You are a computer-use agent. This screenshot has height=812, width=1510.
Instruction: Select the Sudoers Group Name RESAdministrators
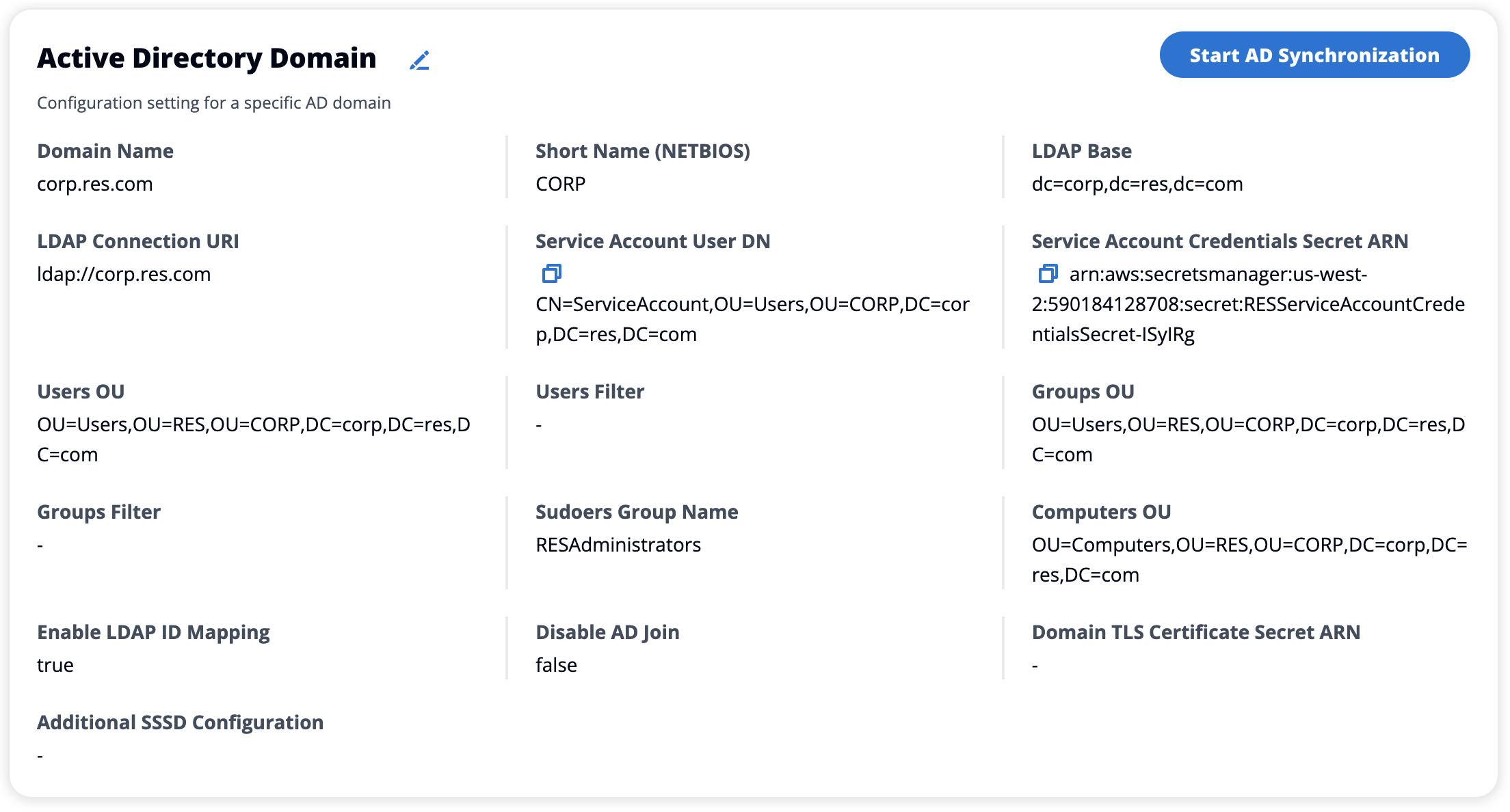tap(618, 544)
